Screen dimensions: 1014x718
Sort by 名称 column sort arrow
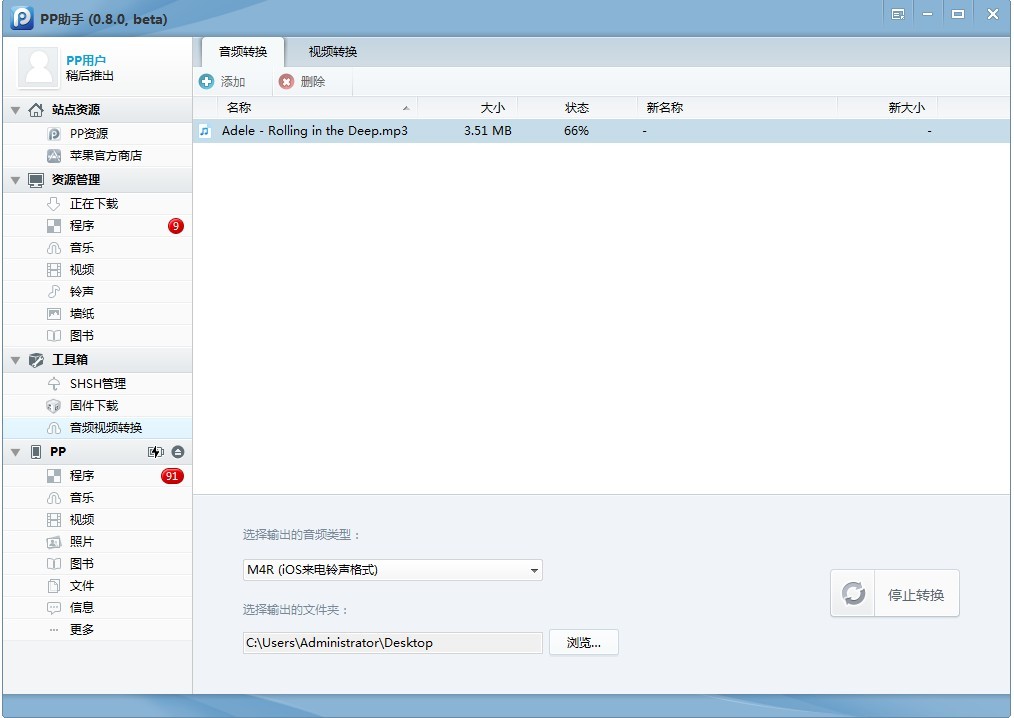point(406,108)
